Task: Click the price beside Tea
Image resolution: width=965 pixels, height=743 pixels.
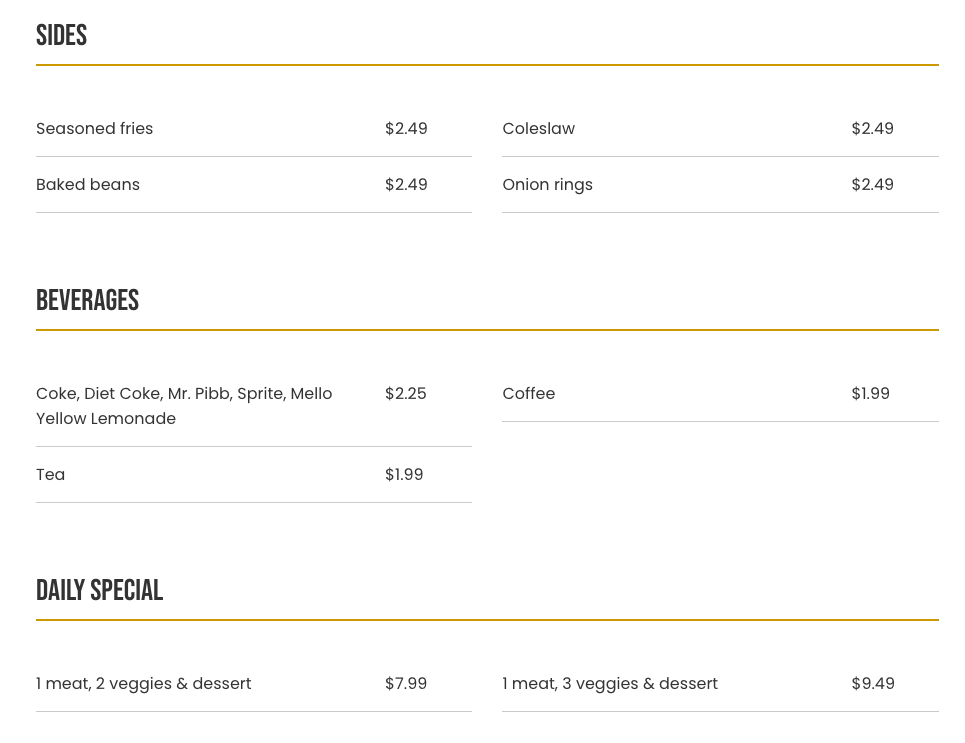Action: (x=404, y=475)
